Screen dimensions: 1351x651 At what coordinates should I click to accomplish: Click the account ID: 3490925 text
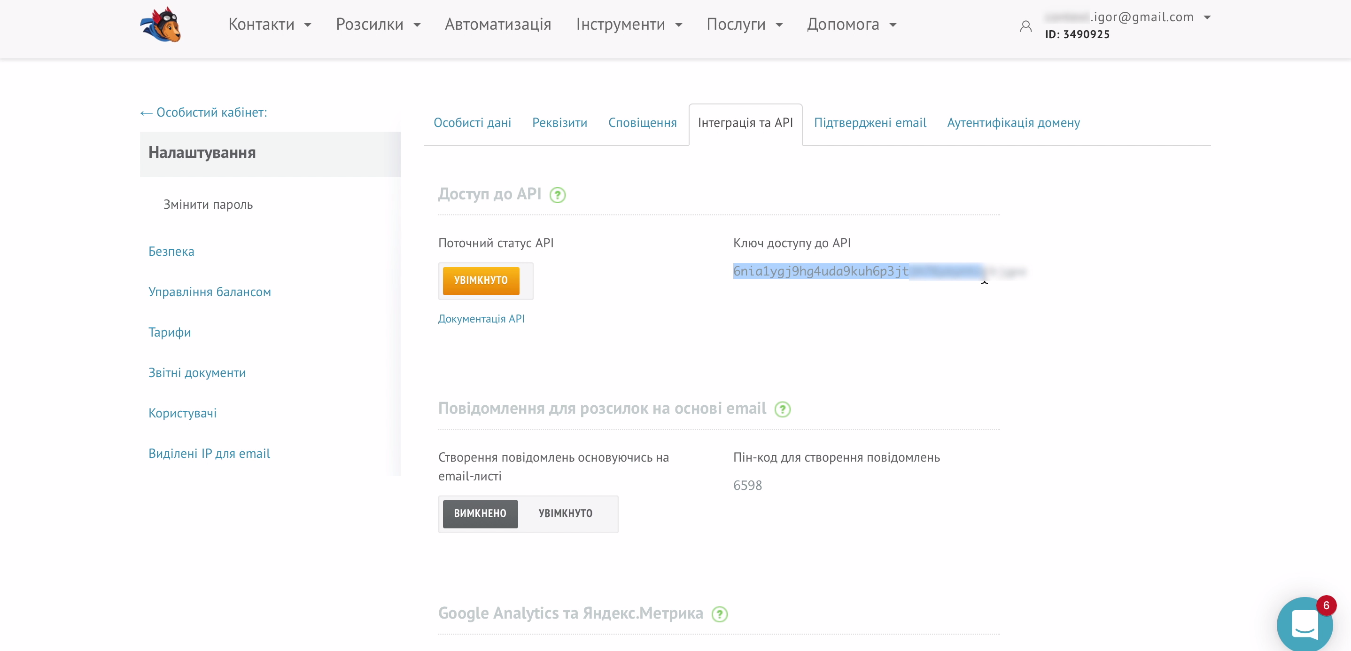pyautogui.click(x=1078, y=34)
